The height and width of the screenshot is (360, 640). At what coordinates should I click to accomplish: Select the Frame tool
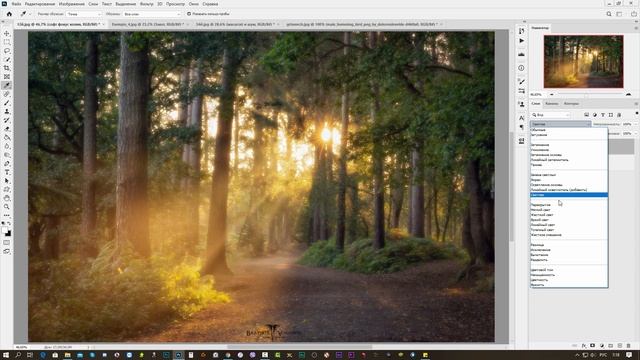click(x=7, y=77)
